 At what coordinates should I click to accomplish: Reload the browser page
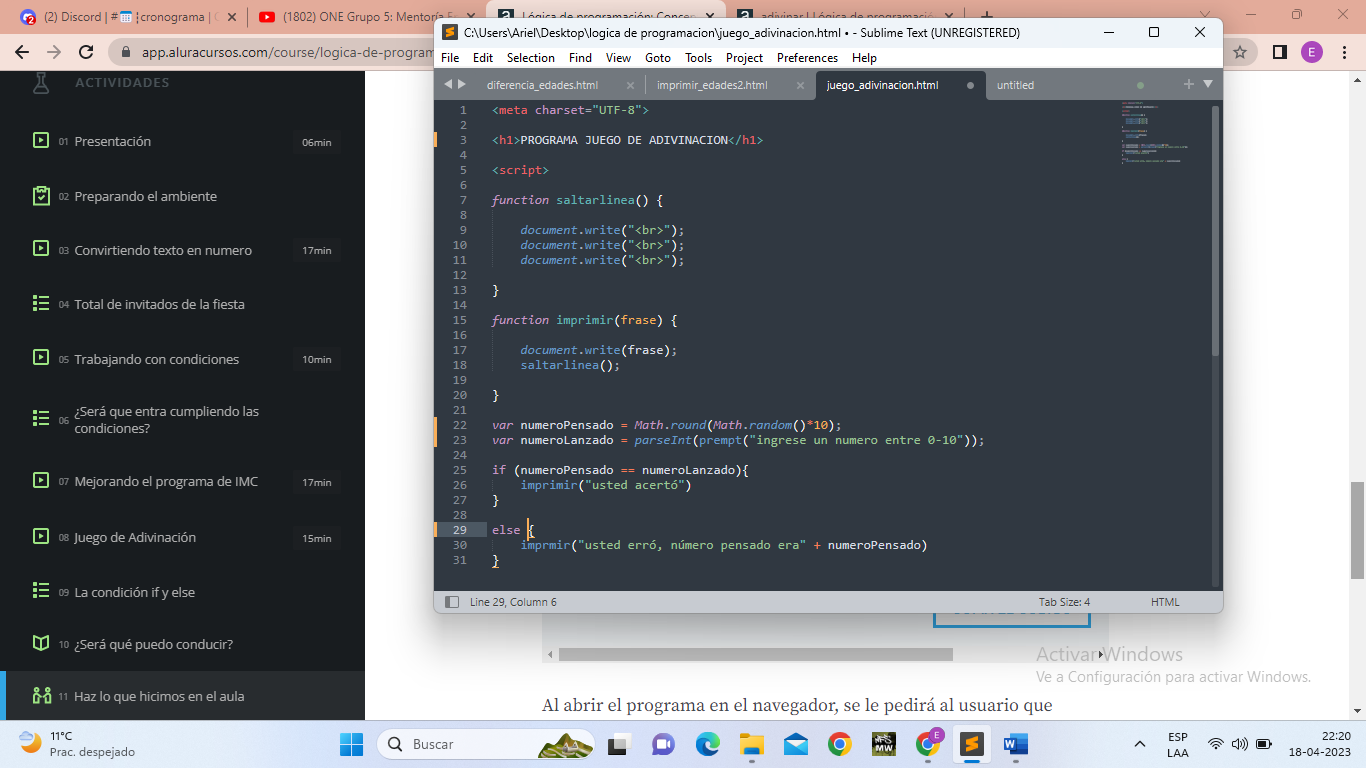(86, 52)
